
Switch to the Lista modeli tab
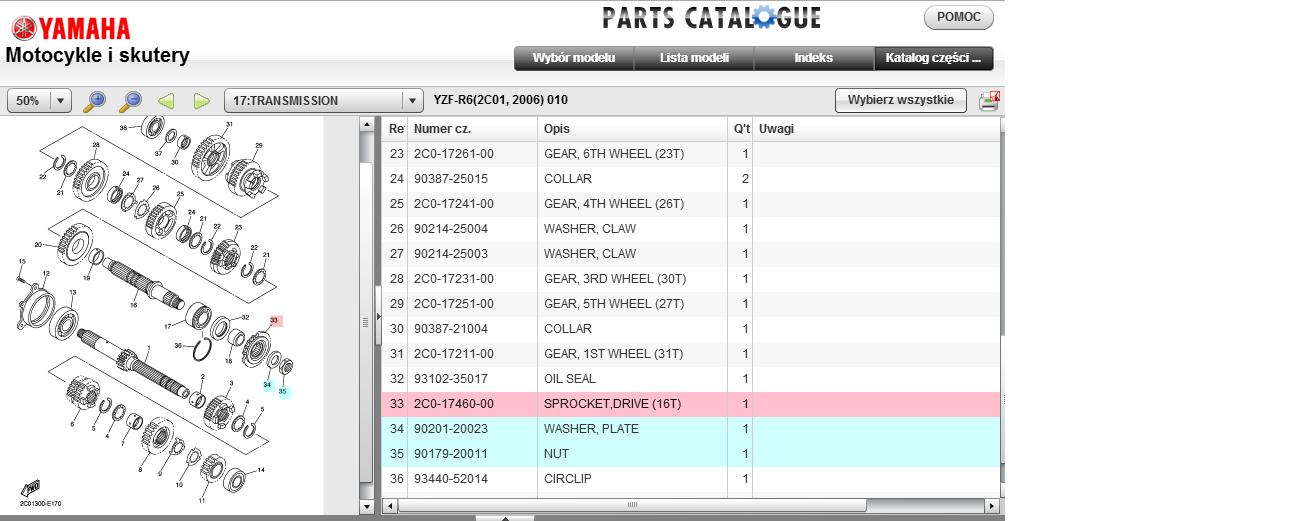(x=693, y=58)
